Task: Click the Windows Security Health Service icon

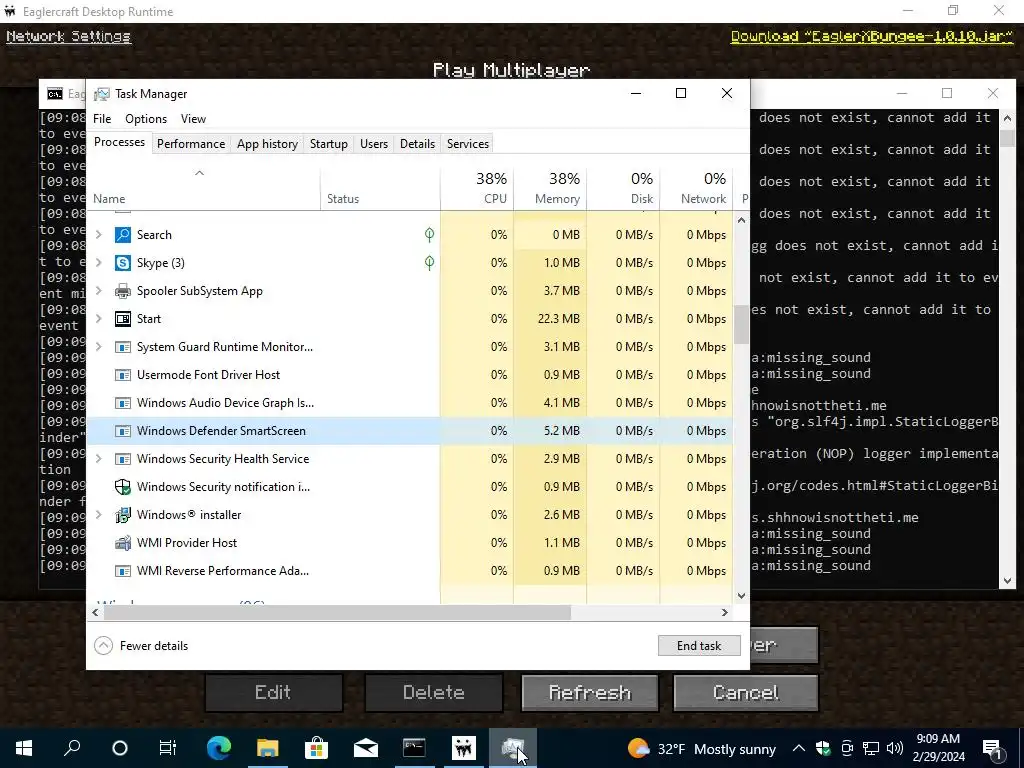Action: point(123,458)
